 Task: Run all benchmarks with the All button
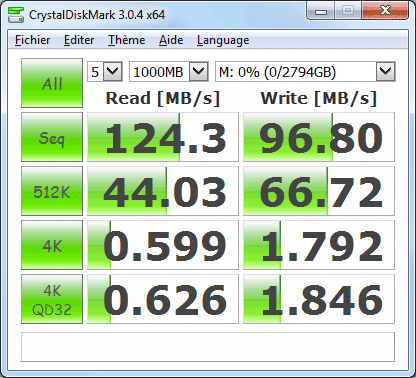[52, 83]
